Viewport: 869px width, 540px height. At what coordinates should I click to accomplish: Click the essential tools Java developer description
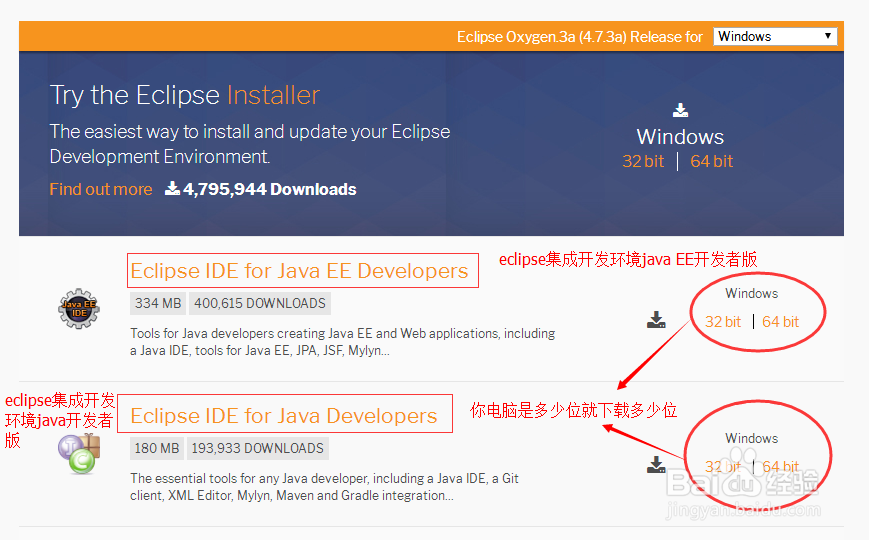pos(324,487)
